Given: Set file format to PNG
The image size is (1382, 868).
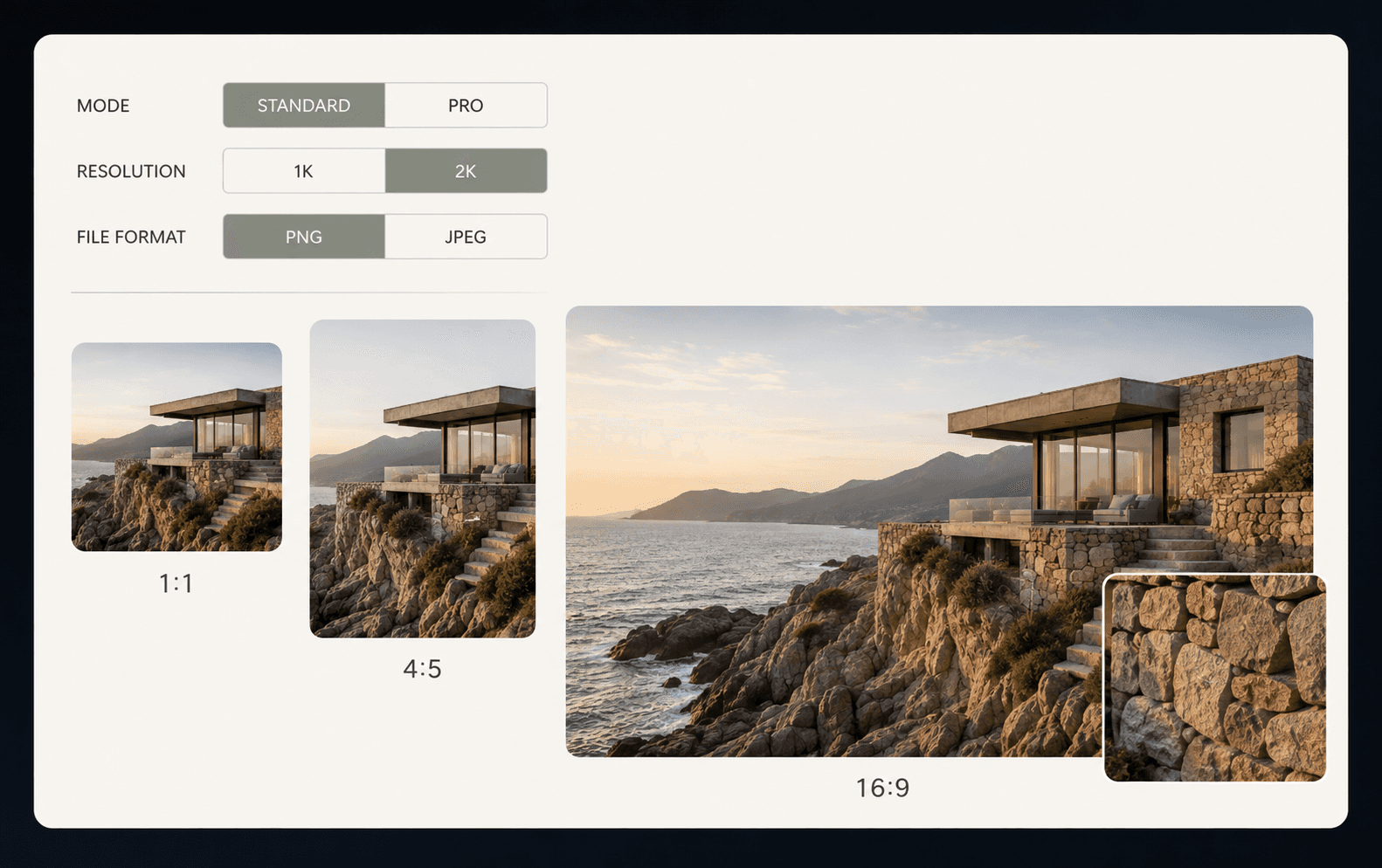Looking at the screenshot, I should point(304,237).
